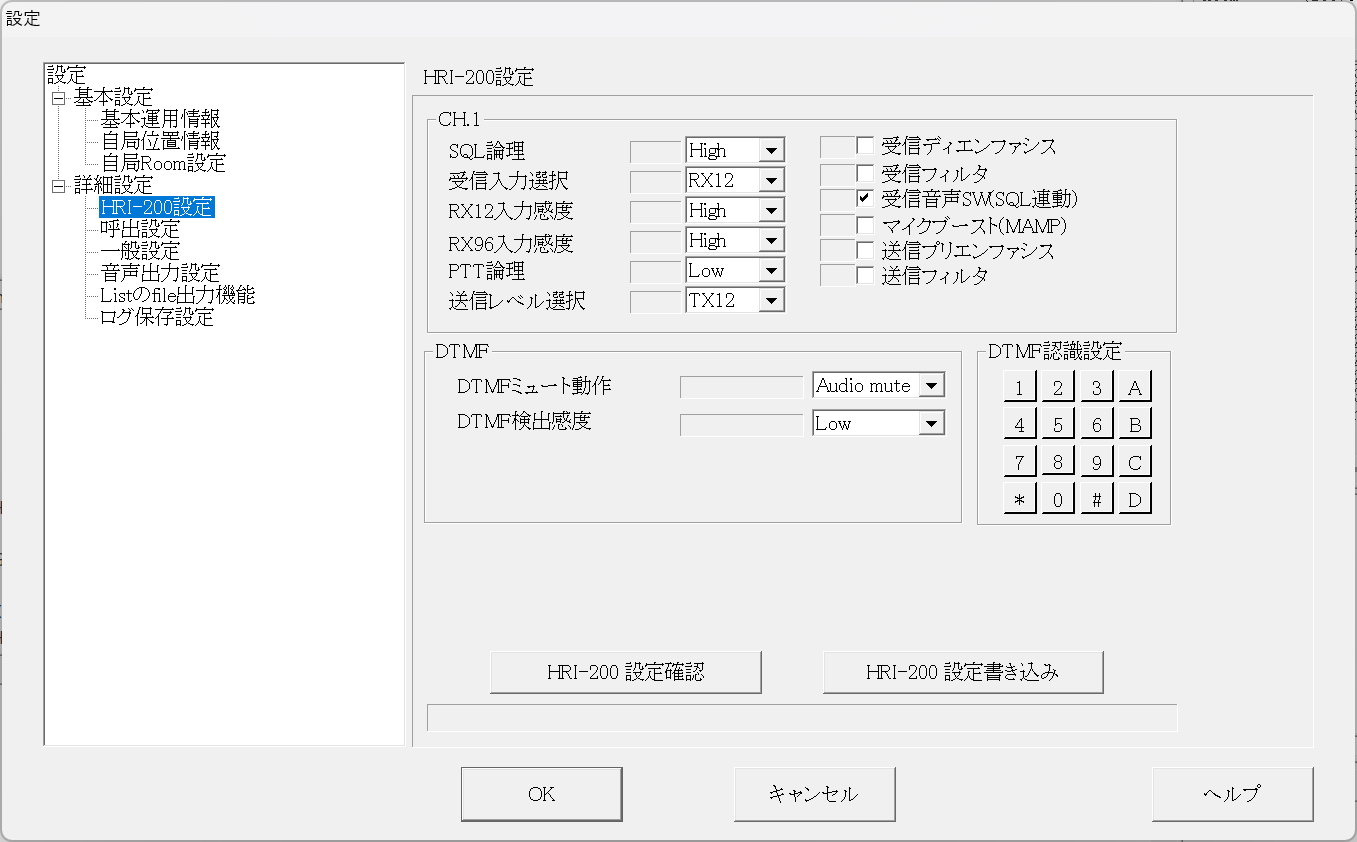Enable 受信ディエンファシス checkbox
The height and width of the screenshot is (842, 1357).
tap(864, 146)
